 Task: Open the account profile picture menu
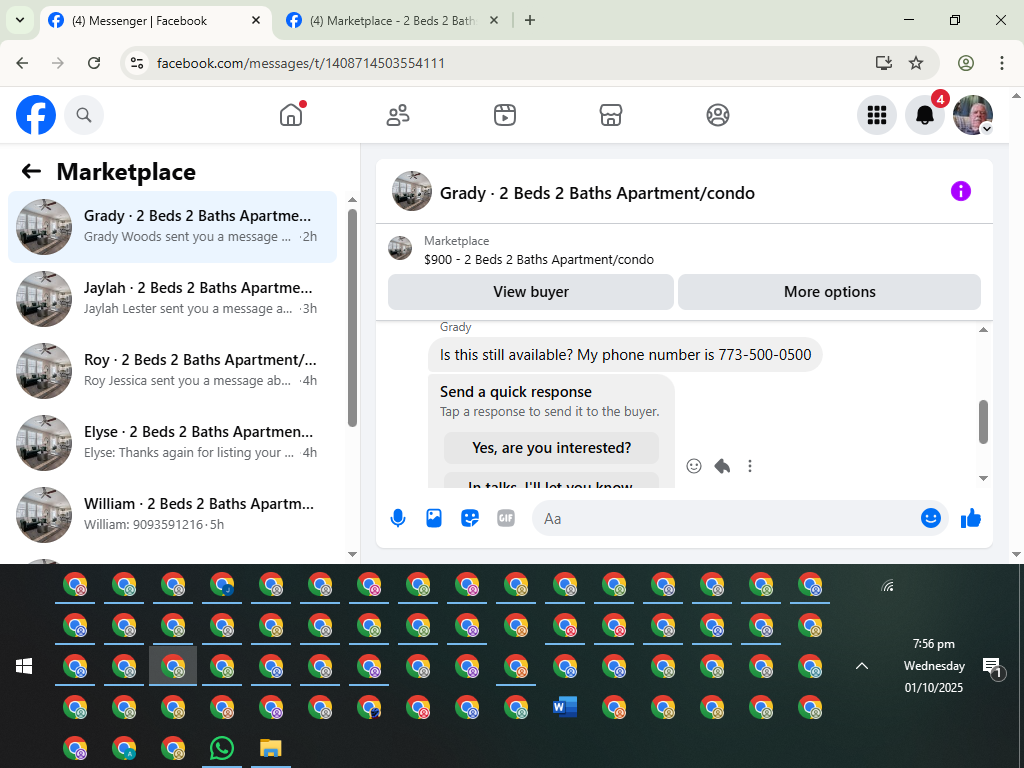click(973, 115)
